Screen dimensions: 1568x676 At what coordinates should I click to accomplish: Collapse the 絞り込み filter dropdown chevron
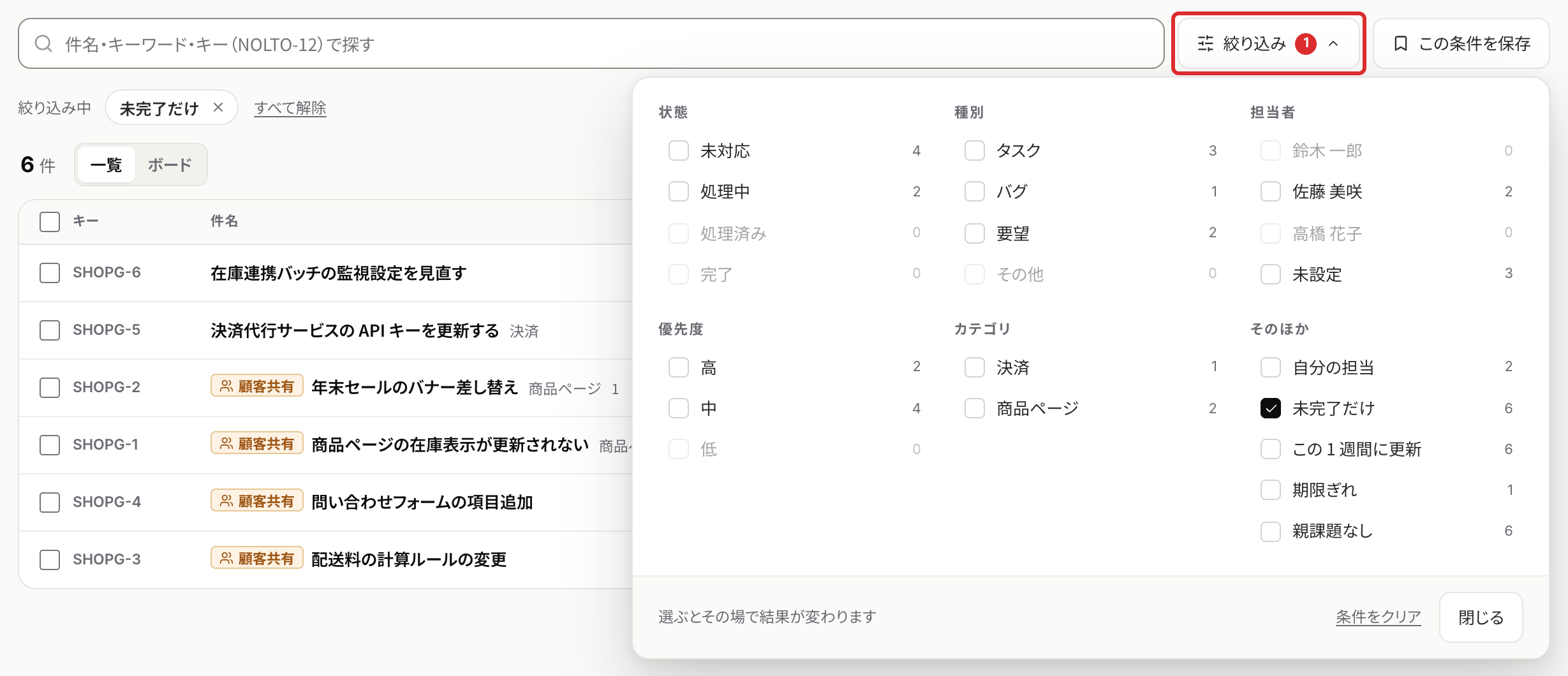[1333, 43]
